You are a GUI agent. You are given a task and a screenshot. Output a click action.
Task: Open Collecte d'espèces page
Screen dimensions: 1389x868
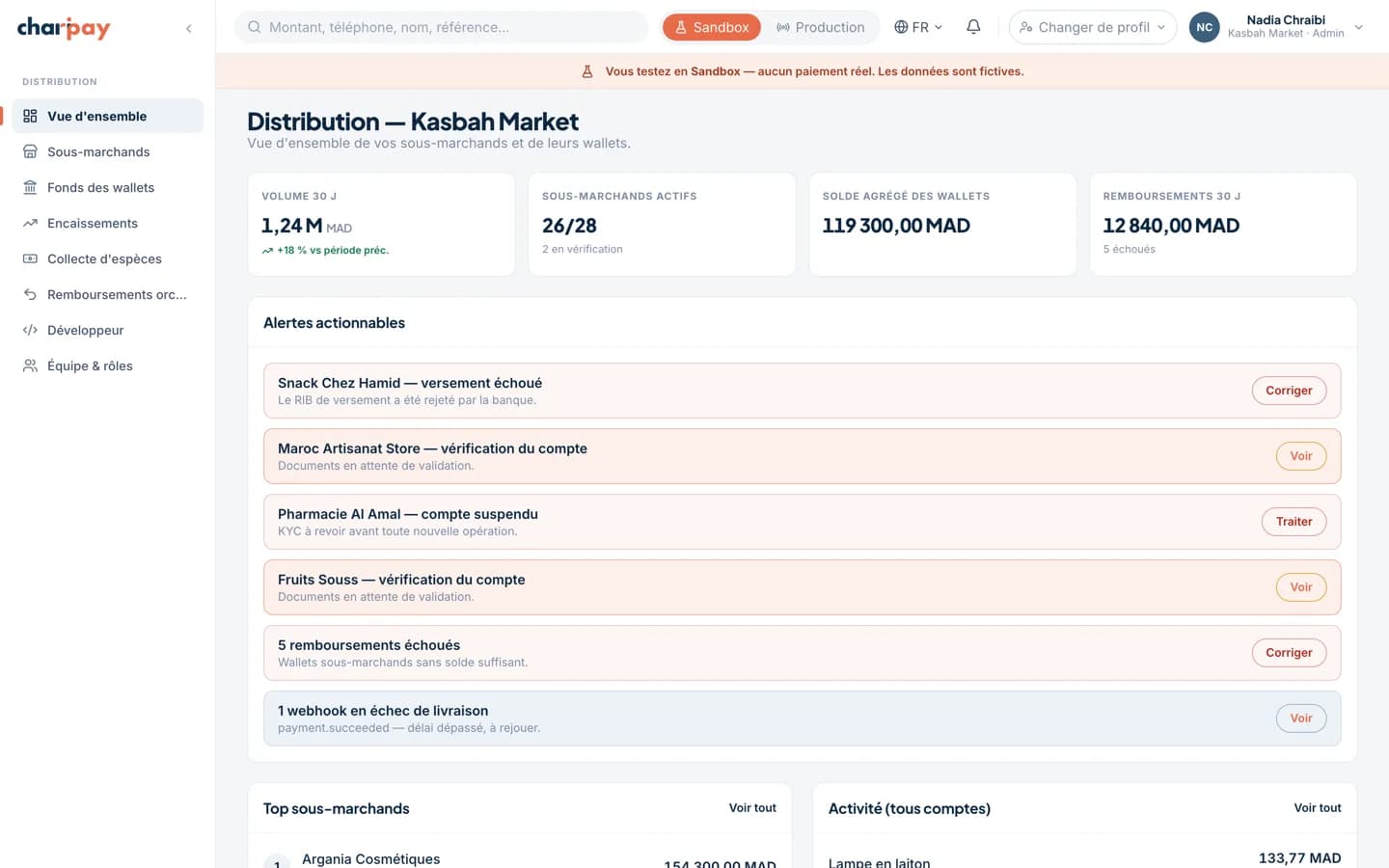click(108, 258)
